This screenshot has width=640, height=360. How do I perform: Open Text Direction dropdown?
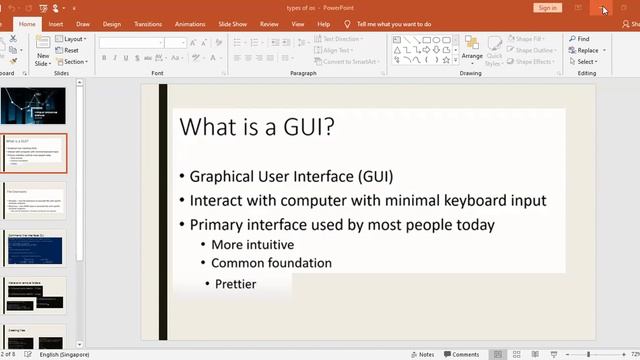pyautogui.click(x=339, y=39)
